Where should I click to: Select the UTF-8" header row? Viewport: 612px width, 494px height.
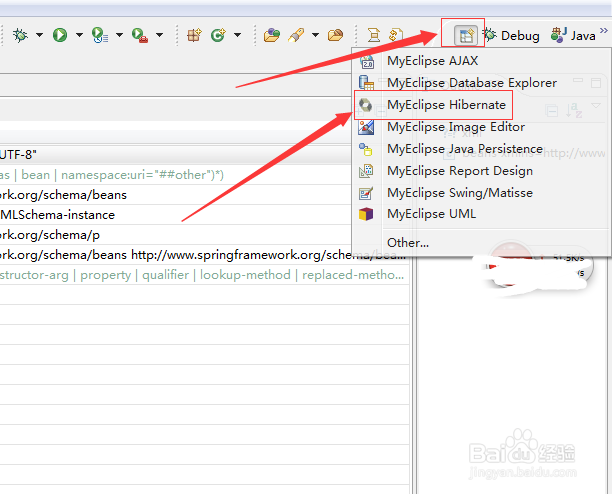tap(176, 155)
